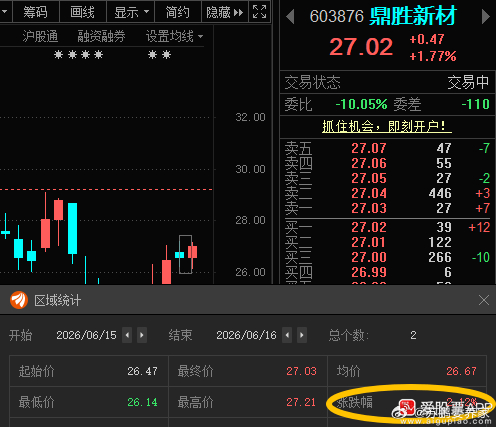Click the 区域统计 dialog logo icon

19,300
